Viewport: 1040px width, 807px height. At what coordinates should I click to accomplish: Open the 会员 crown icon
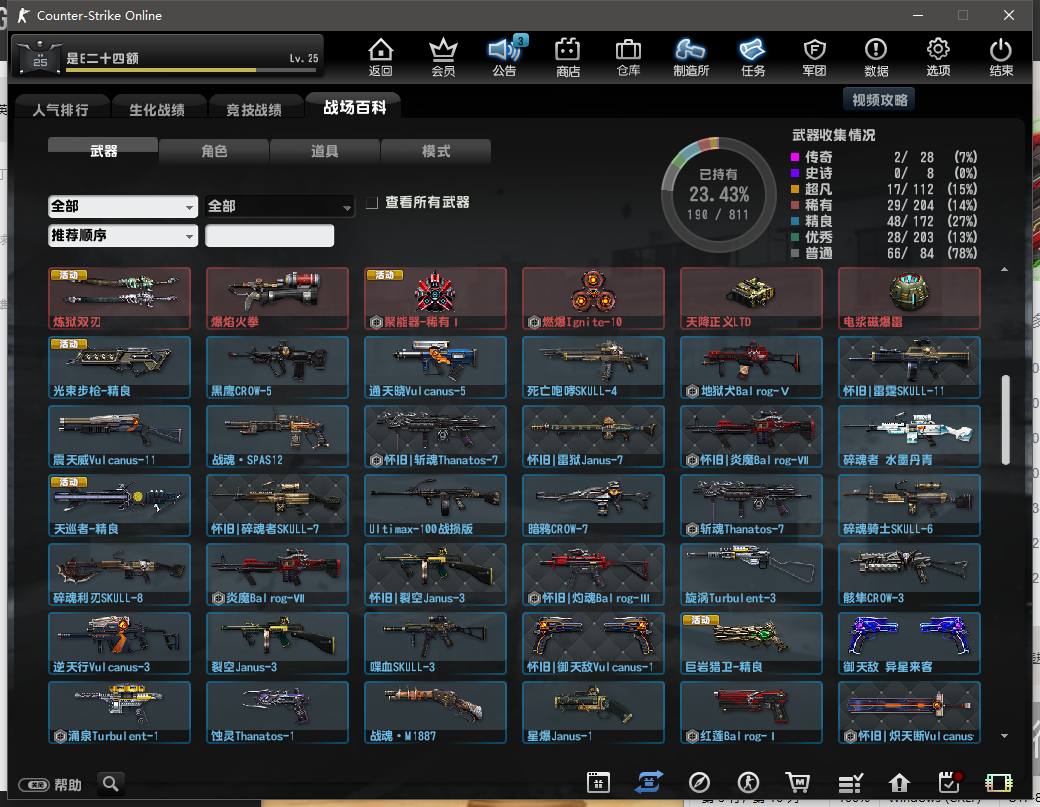click(x=443, y=56)
